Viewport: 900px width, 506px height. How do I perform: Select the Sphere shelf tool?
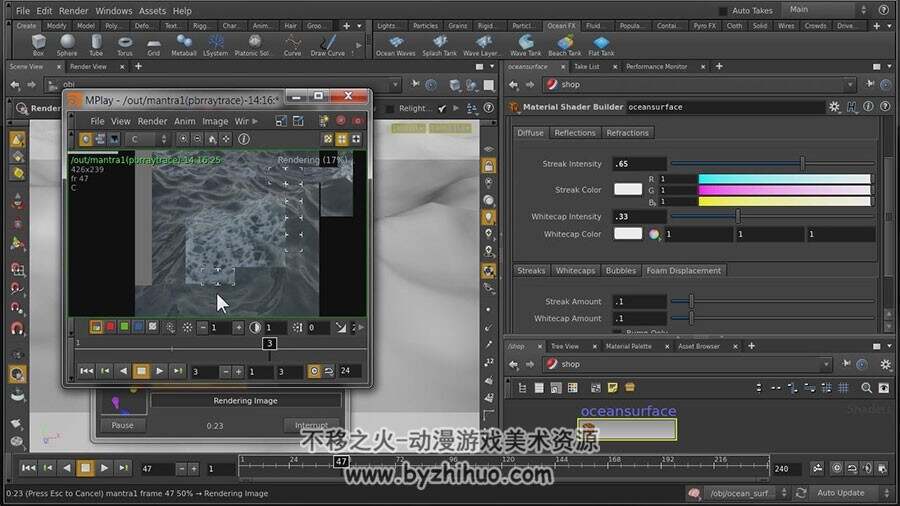pyautogui.click(x=67, y=45)
